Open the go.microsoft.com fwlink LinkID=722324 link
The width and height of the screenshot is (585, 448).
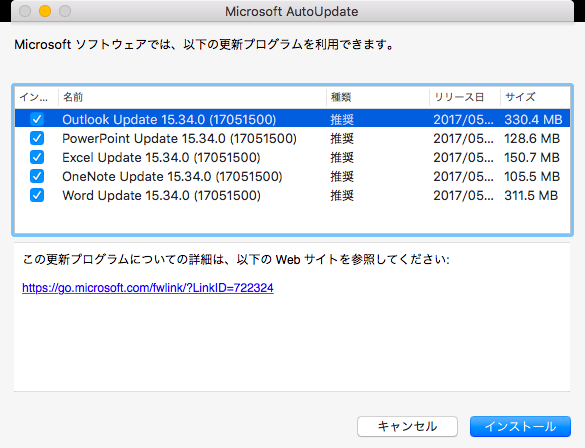[148, 288]
